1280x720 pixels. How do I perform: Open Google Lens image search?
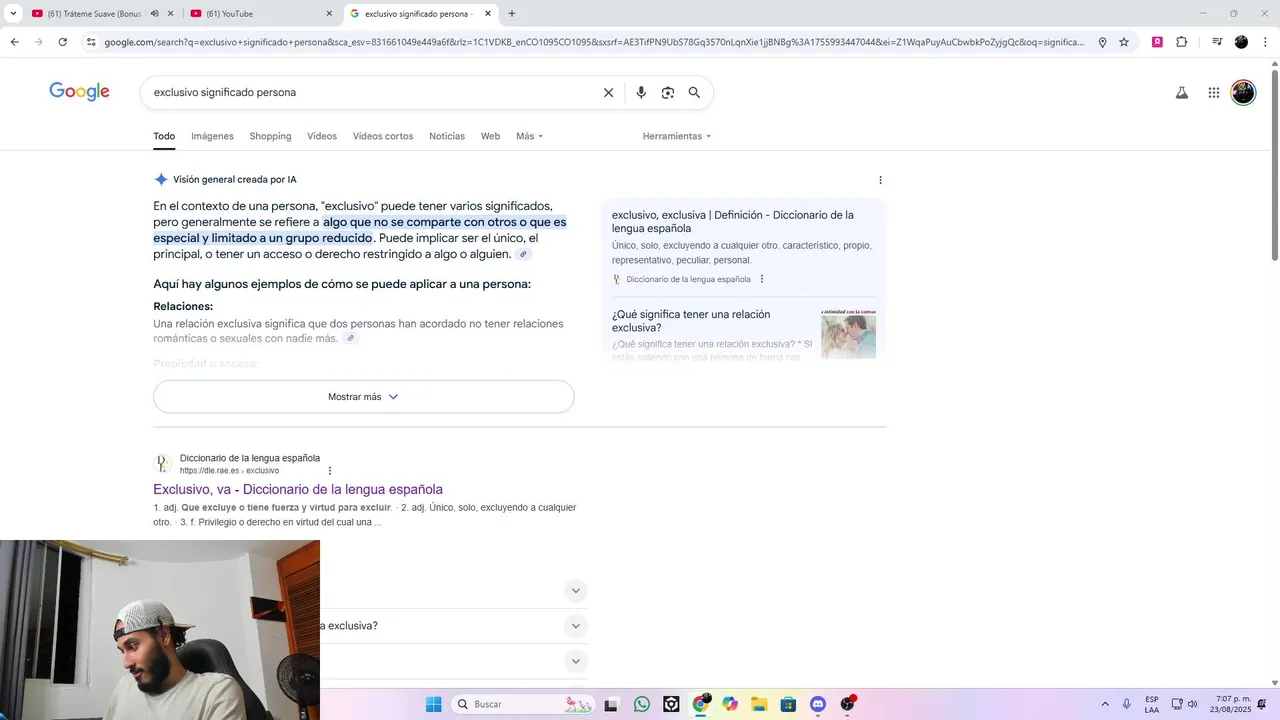[668, 92]
